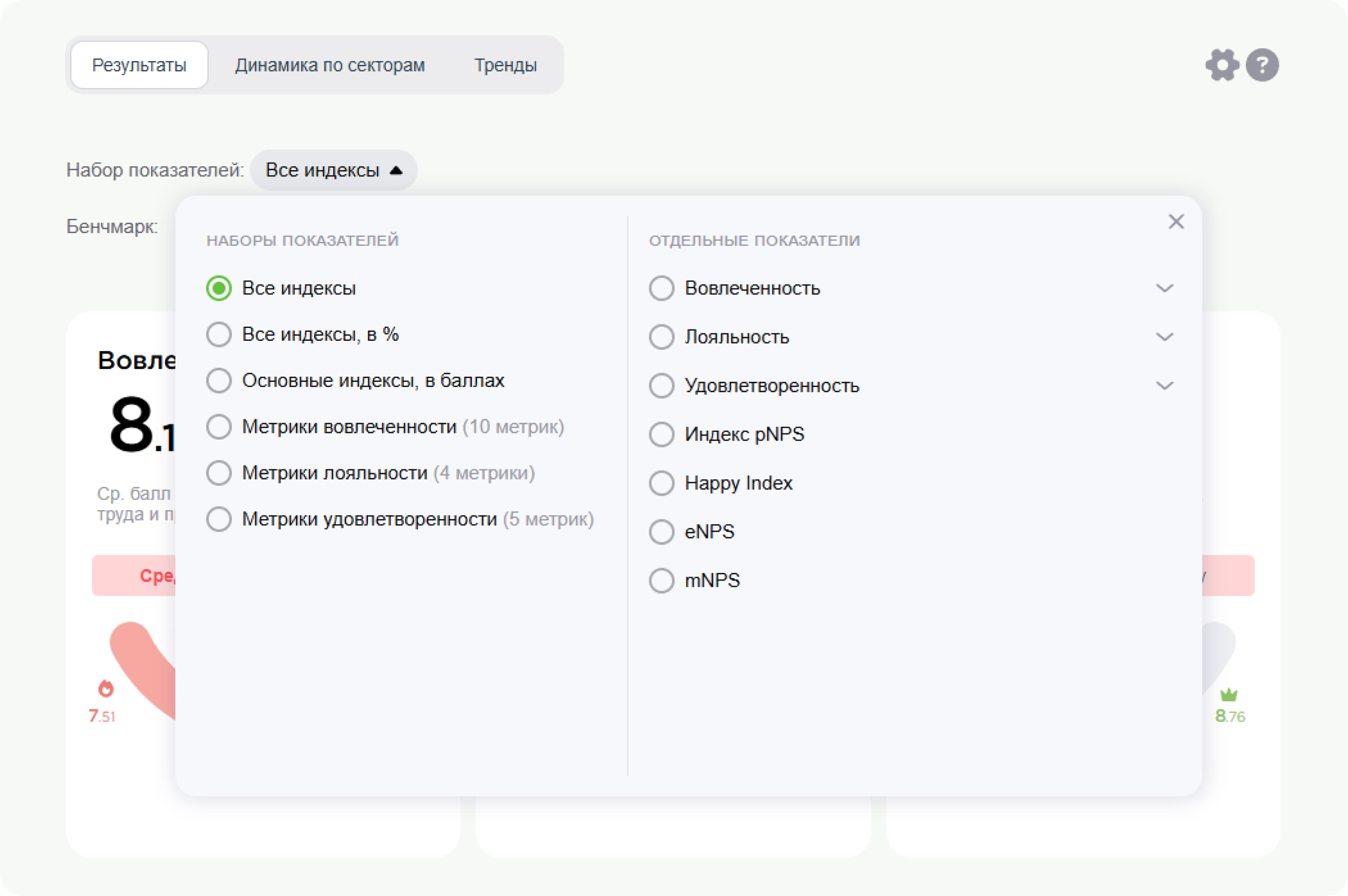Click the red flame minimum score icon
The width and height of the screenshot is (1348, 896).
pos(106,688)
